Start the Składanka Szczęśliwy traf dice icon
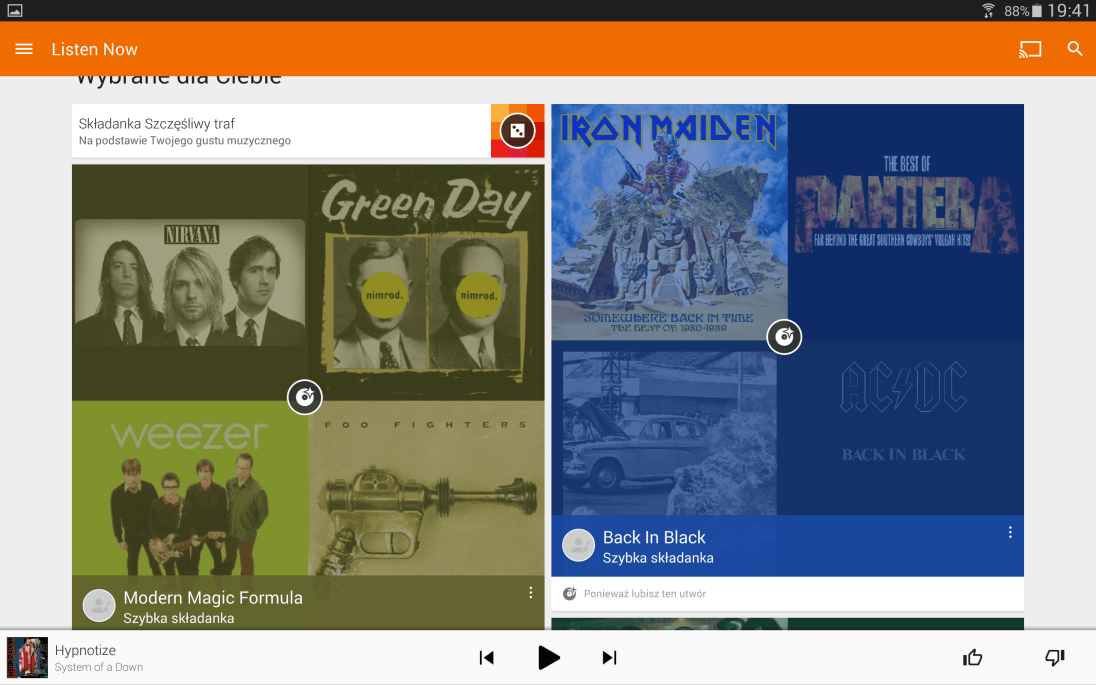 coord(517,131)
